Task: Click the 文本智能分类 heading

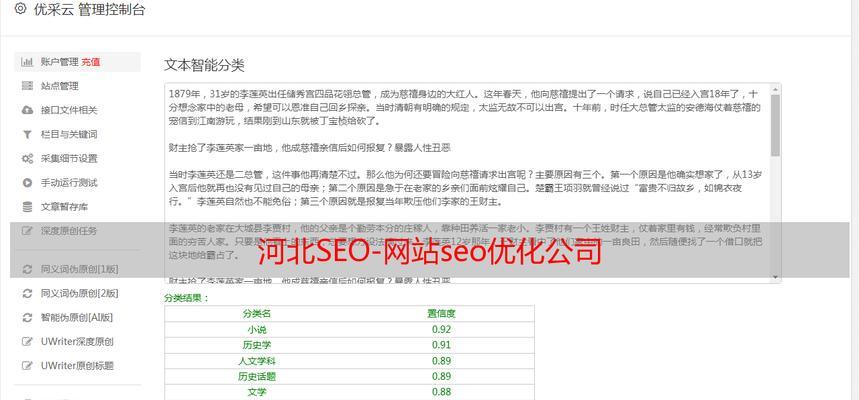Action: pos(204,65)
